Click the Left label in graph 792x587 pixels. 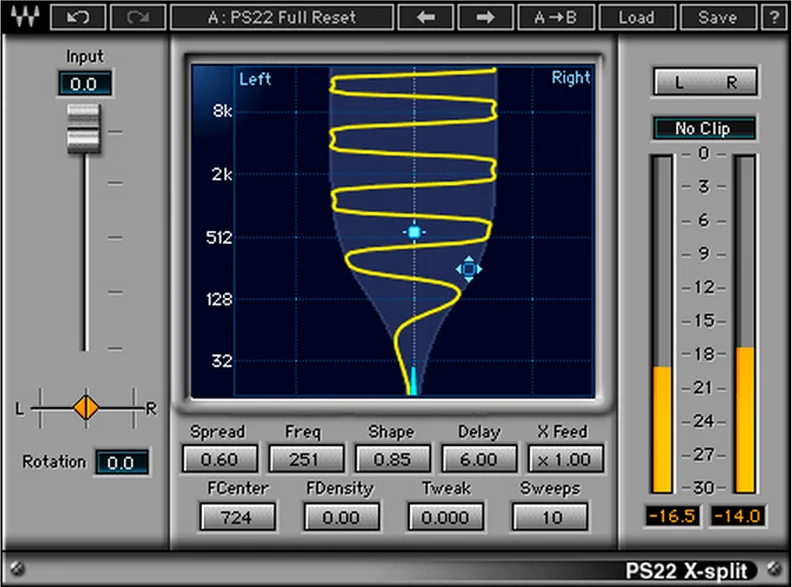tap(255, 79)
